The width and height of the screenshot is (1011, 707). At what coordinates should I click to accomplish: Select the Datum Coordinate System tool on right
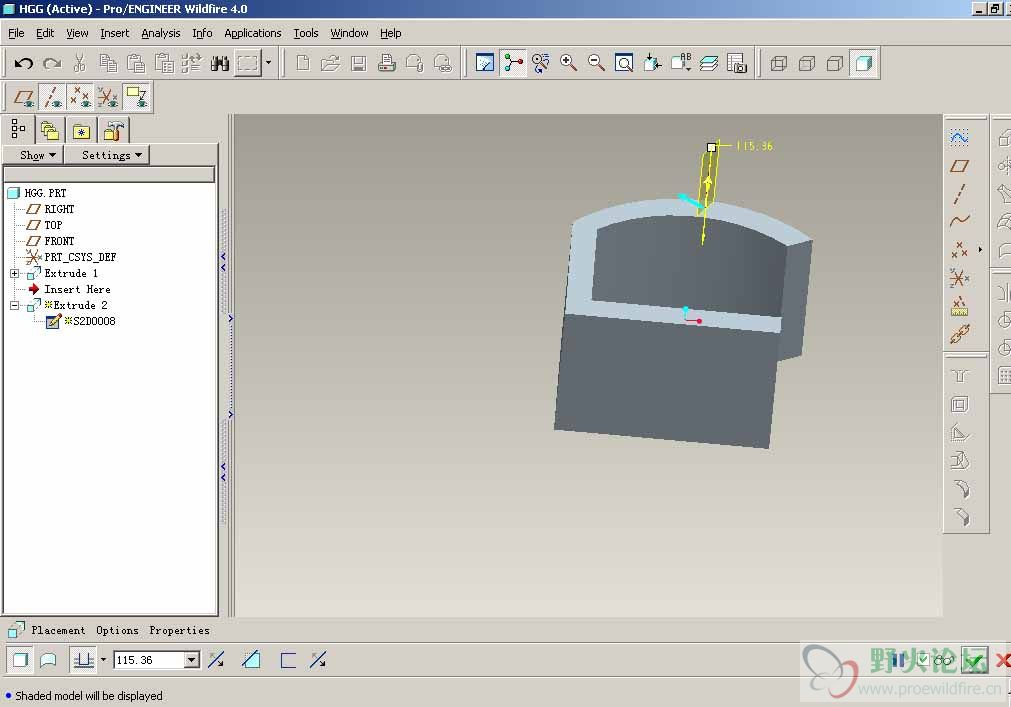[x=959, y=278]
